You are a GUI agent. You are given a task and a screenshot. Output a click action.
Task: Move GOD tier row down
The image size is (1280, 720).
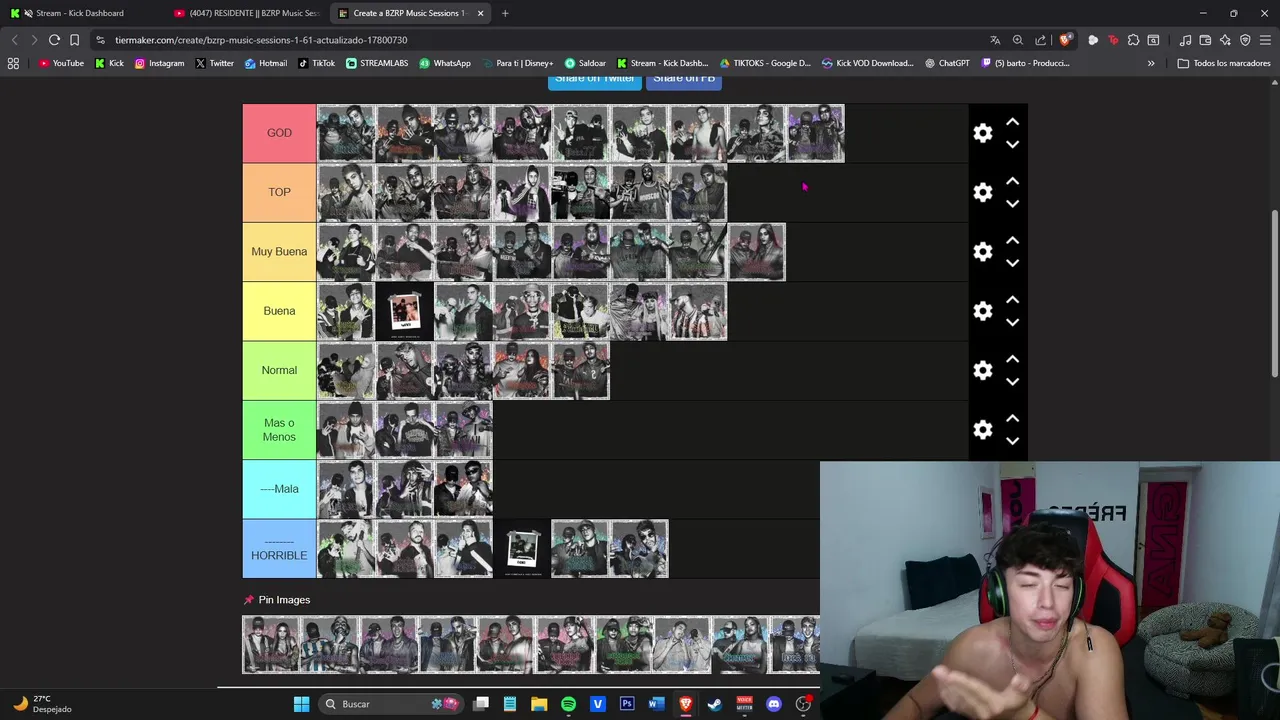(x=1012, y=144)
